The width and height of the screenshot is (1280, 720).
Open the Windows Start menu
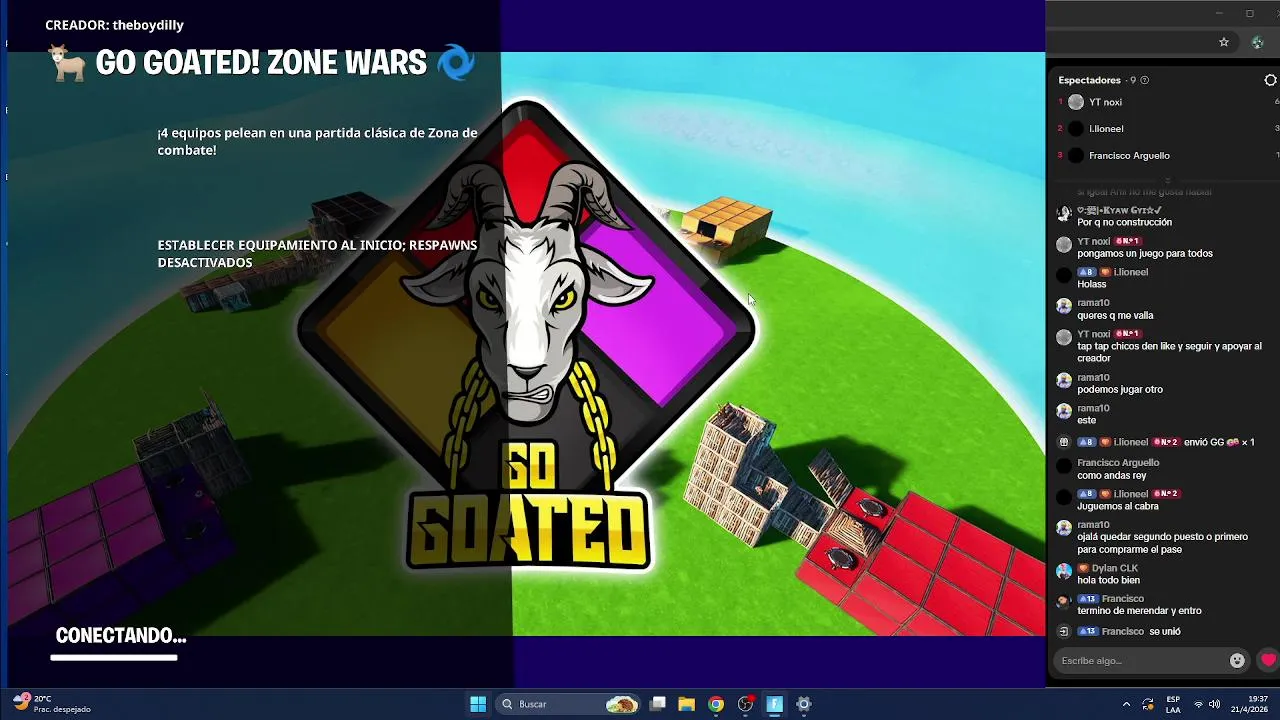tap(478, 704)
